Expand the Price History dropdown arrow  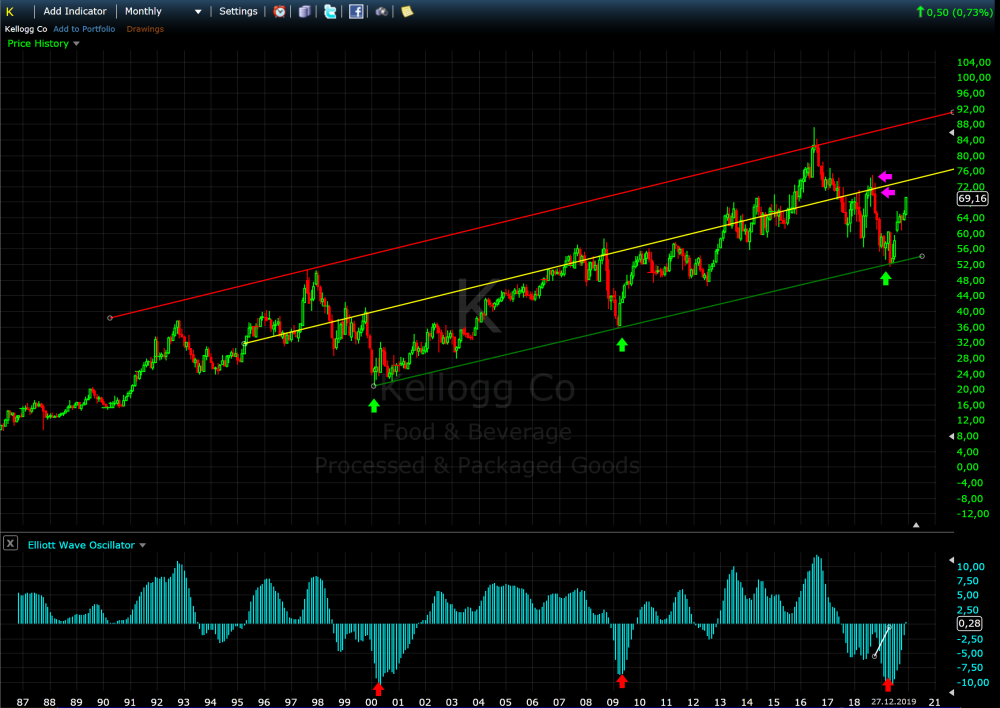coord(77,44)
